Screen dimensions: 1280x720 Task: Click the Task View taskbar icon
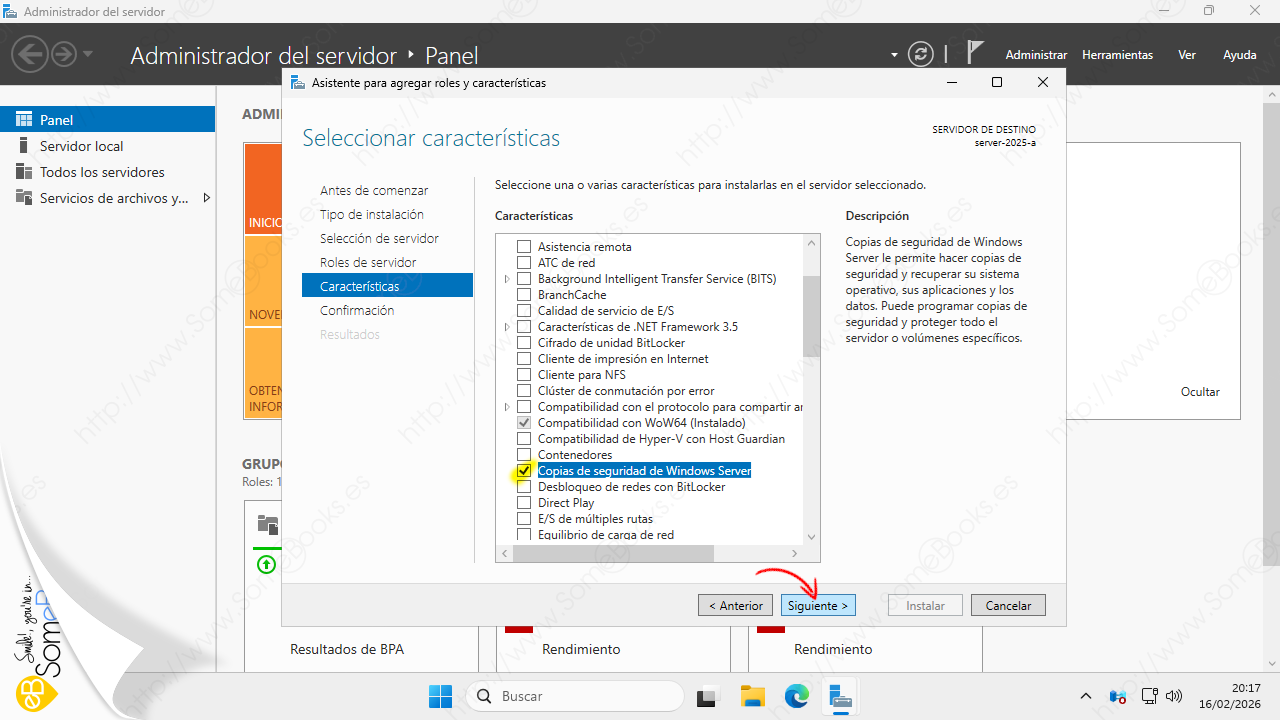[x=708, y=696]
